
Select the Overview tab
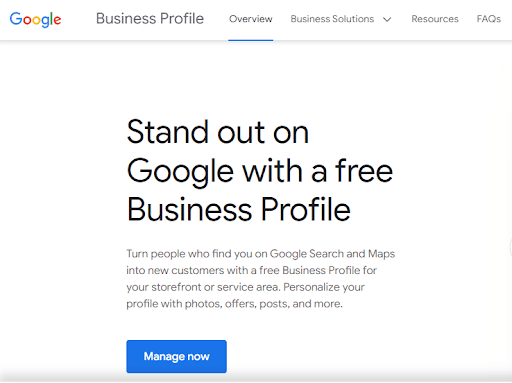click(251, 19)
